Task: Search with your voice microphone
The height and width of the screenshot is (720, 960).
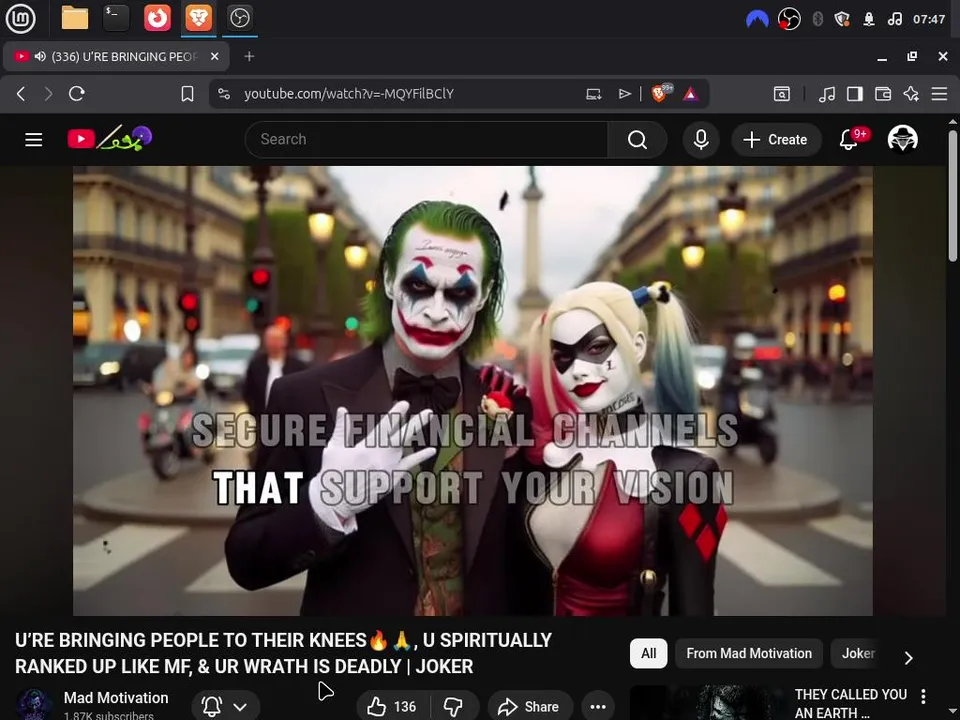Action: [701, 140]
